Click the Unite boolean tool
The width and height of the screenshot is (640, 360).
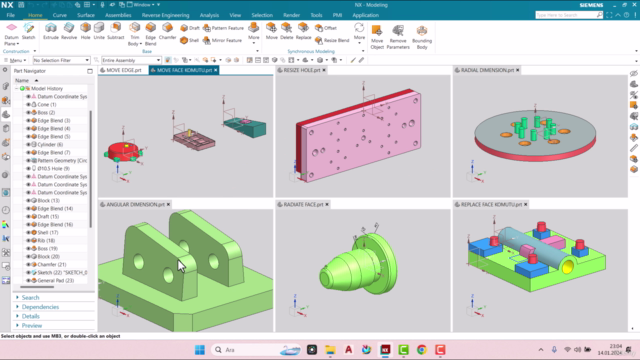99,31
